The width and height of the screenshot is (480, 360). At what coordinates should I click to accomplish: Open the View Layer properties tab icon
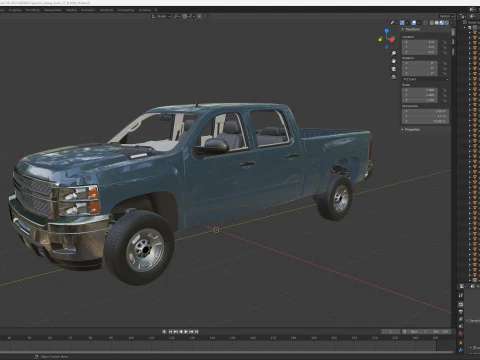click(x=461, y=319)
